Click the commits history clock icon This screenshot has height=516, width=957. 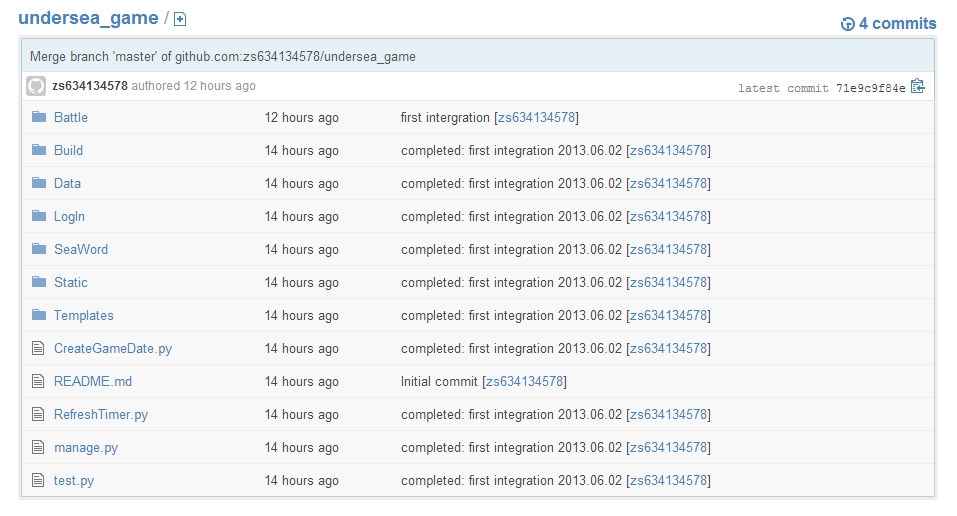click(847, 24)
